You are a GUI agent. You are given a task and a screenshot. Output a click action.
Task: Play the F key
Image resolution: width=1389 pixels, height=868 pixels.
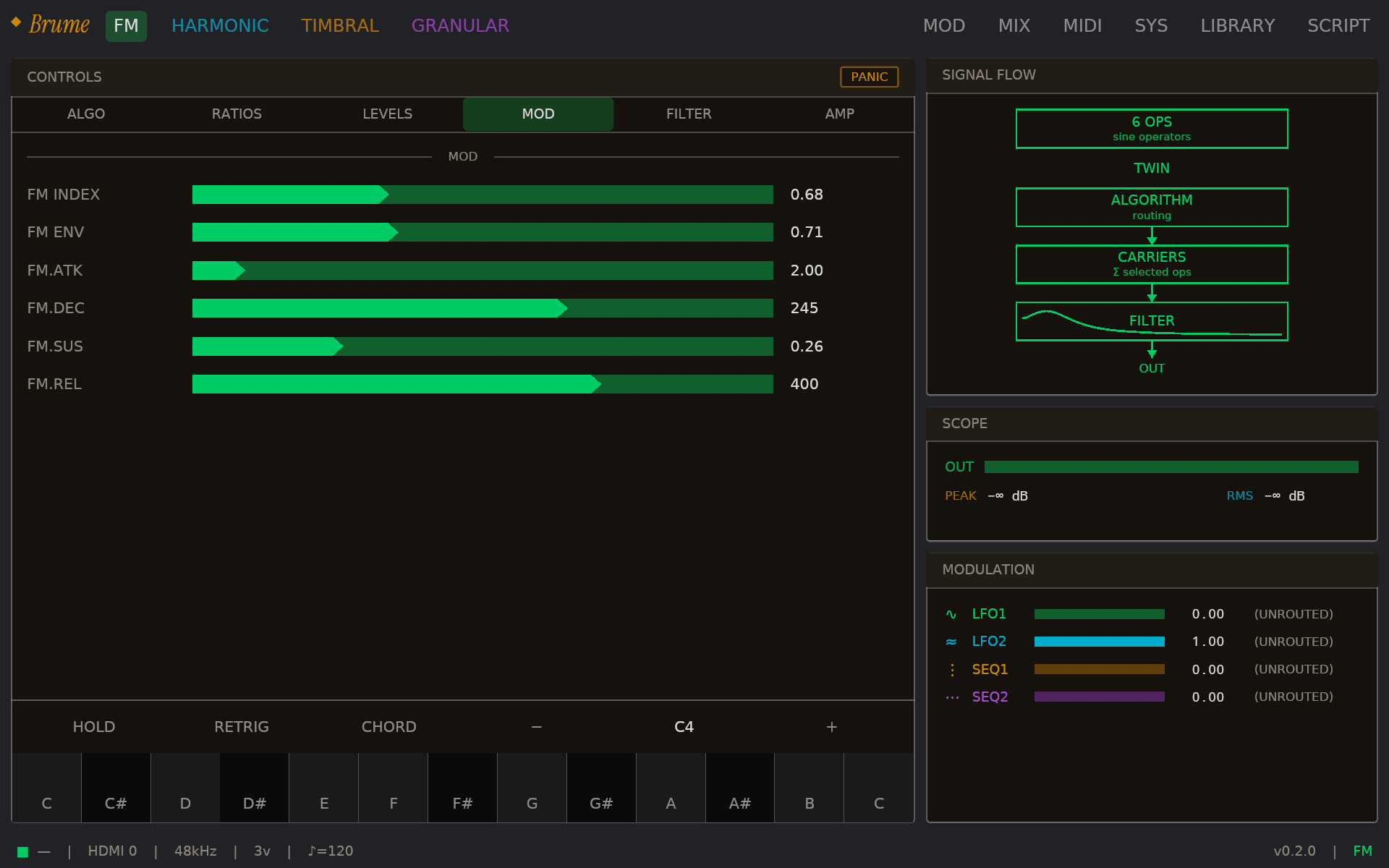(394, 788)
